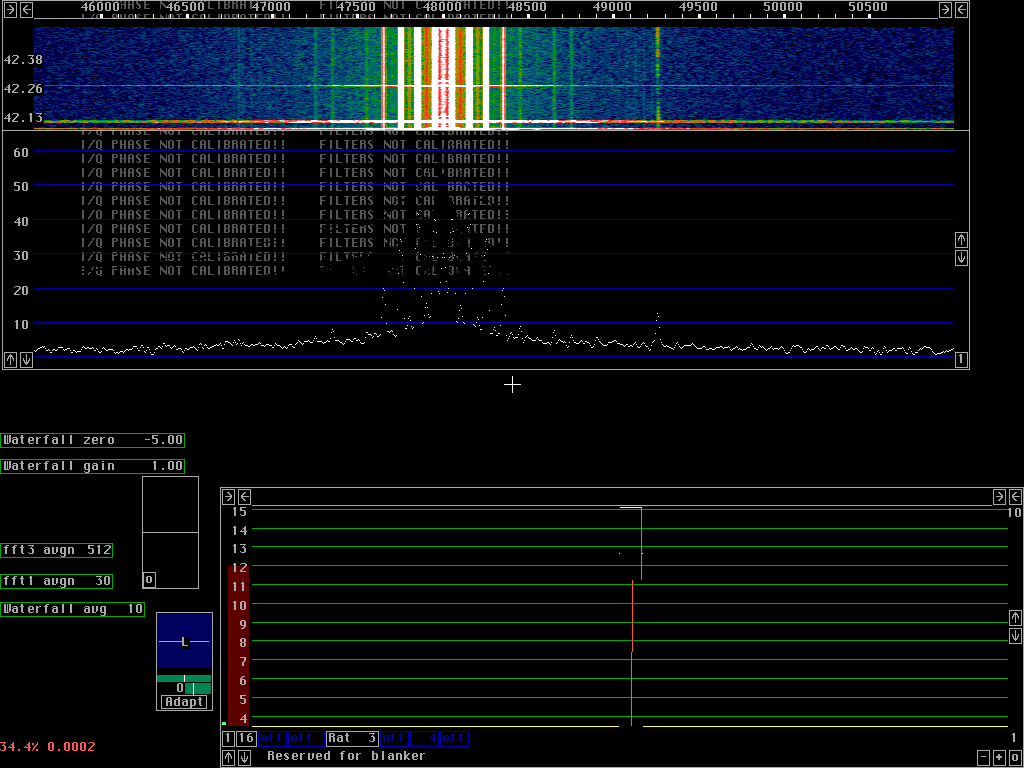
Task: Click the '0' reset box after plus
Action: tap(1015, 758)
